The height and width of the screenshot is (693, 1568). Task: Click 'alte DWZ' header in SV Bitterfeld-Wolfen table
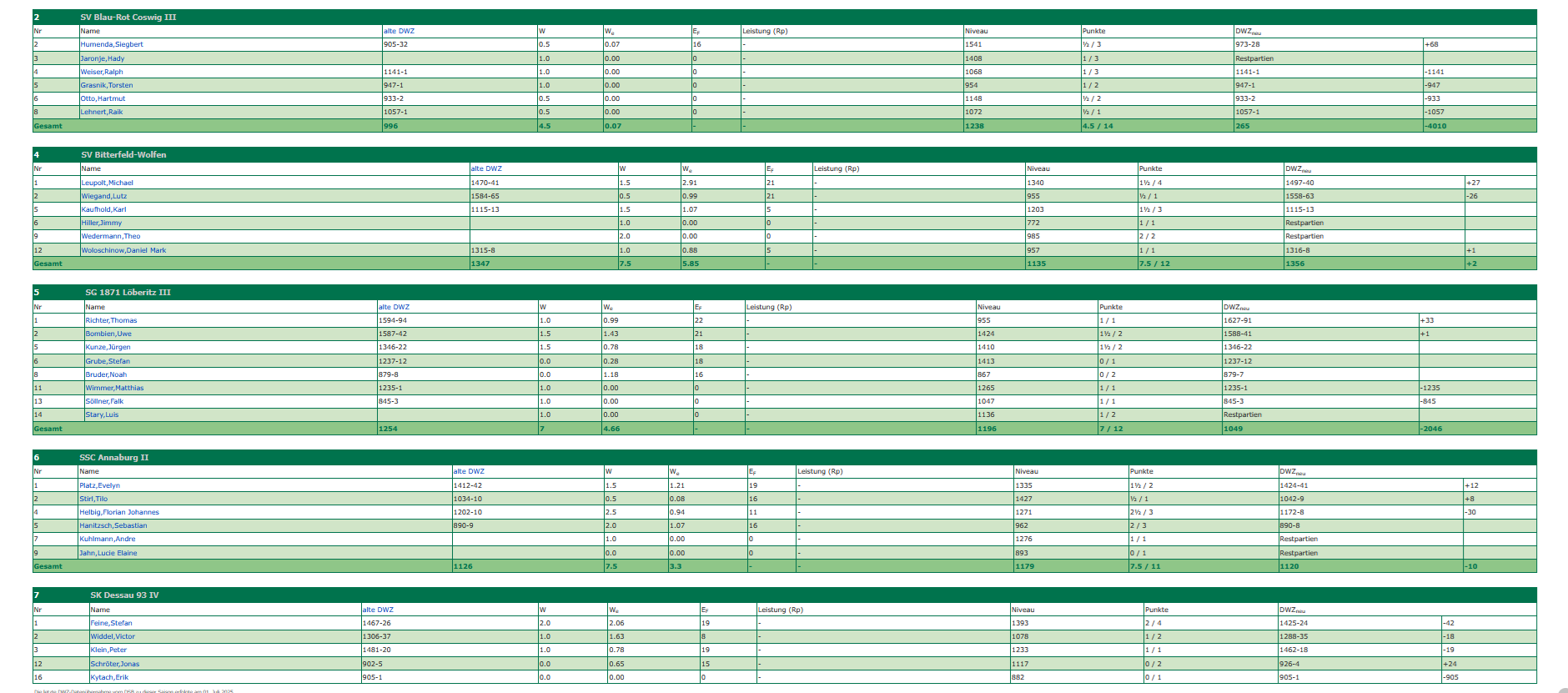tap(486, 168)
